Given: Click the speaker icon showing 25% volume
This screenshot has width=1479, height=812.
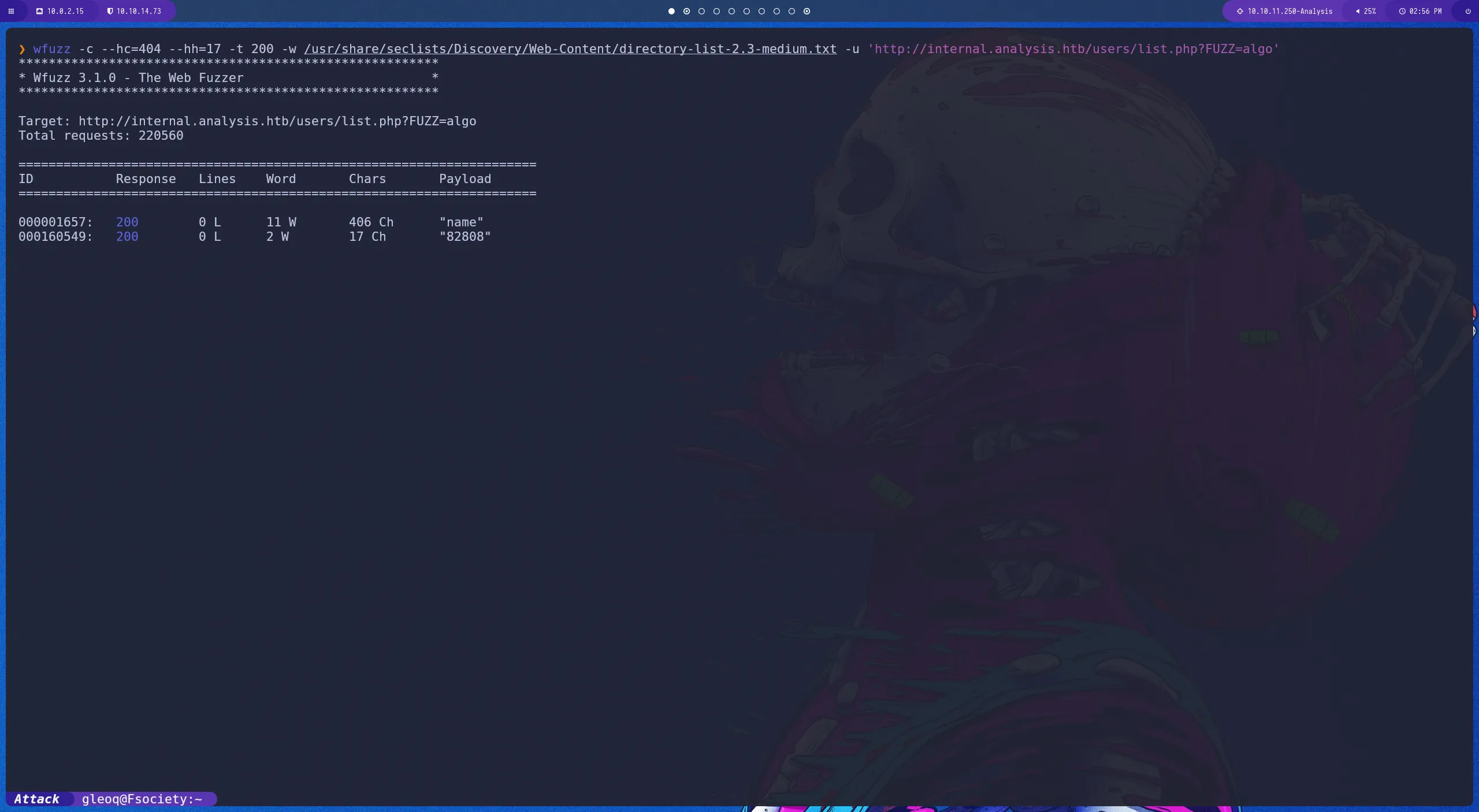Looking at the screenshot, I should tap(1358, 11).
